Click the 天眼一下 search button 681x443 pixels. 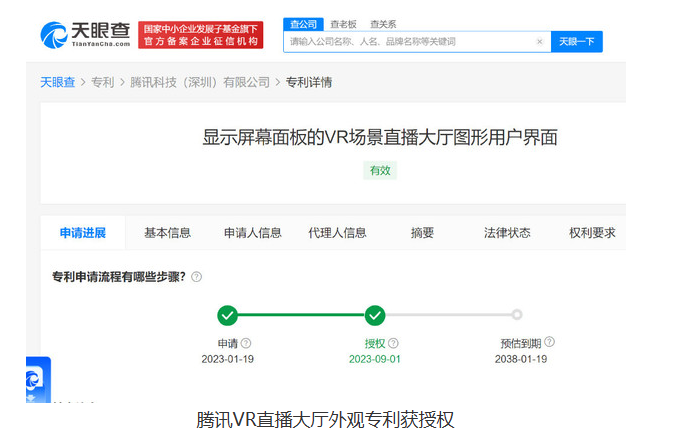(576, 42)
